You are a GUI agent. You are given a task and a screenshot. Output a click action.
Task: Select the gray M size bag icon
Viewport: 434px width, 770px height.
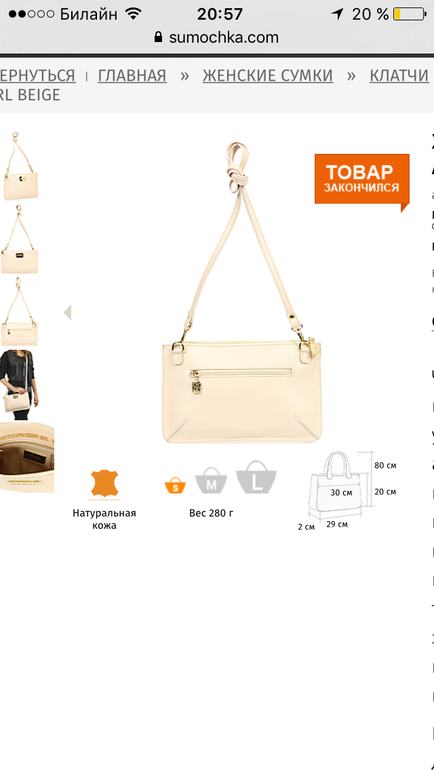(x=211, y=480)
